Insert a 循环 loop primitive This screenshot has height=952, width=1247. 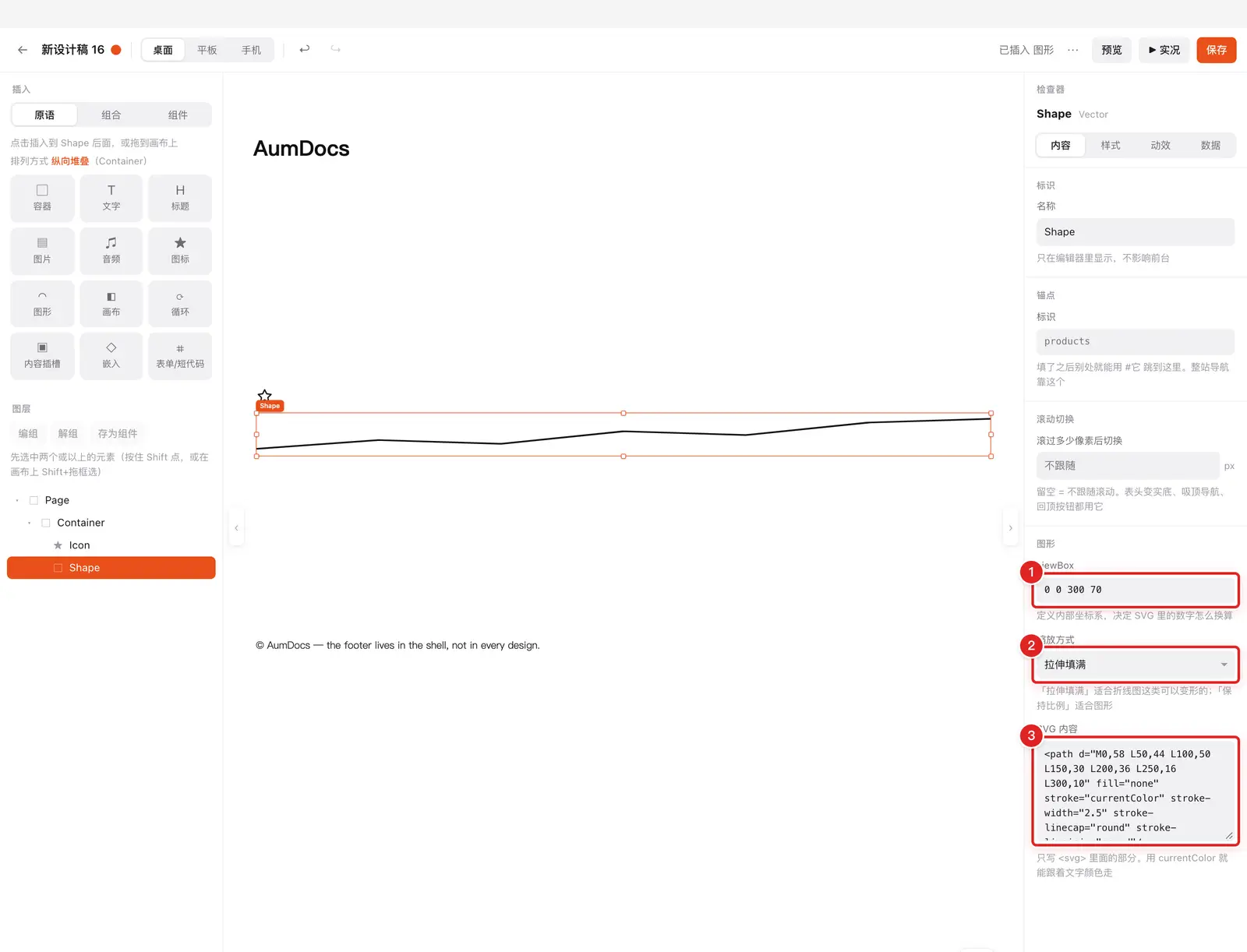click(180, 303)
